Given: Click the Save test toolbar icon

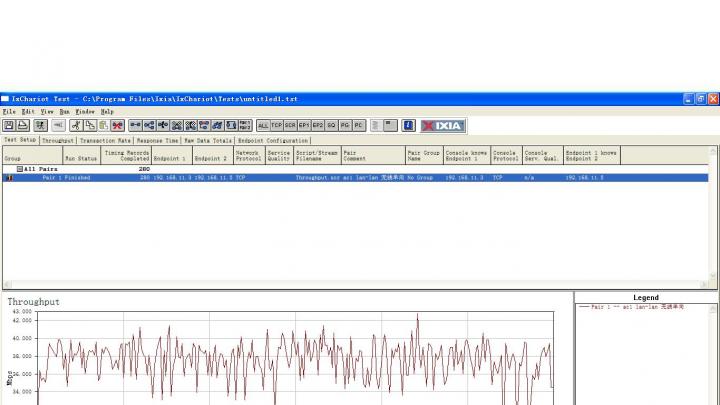Looking at the screenshot, I should tap(9, 125).
